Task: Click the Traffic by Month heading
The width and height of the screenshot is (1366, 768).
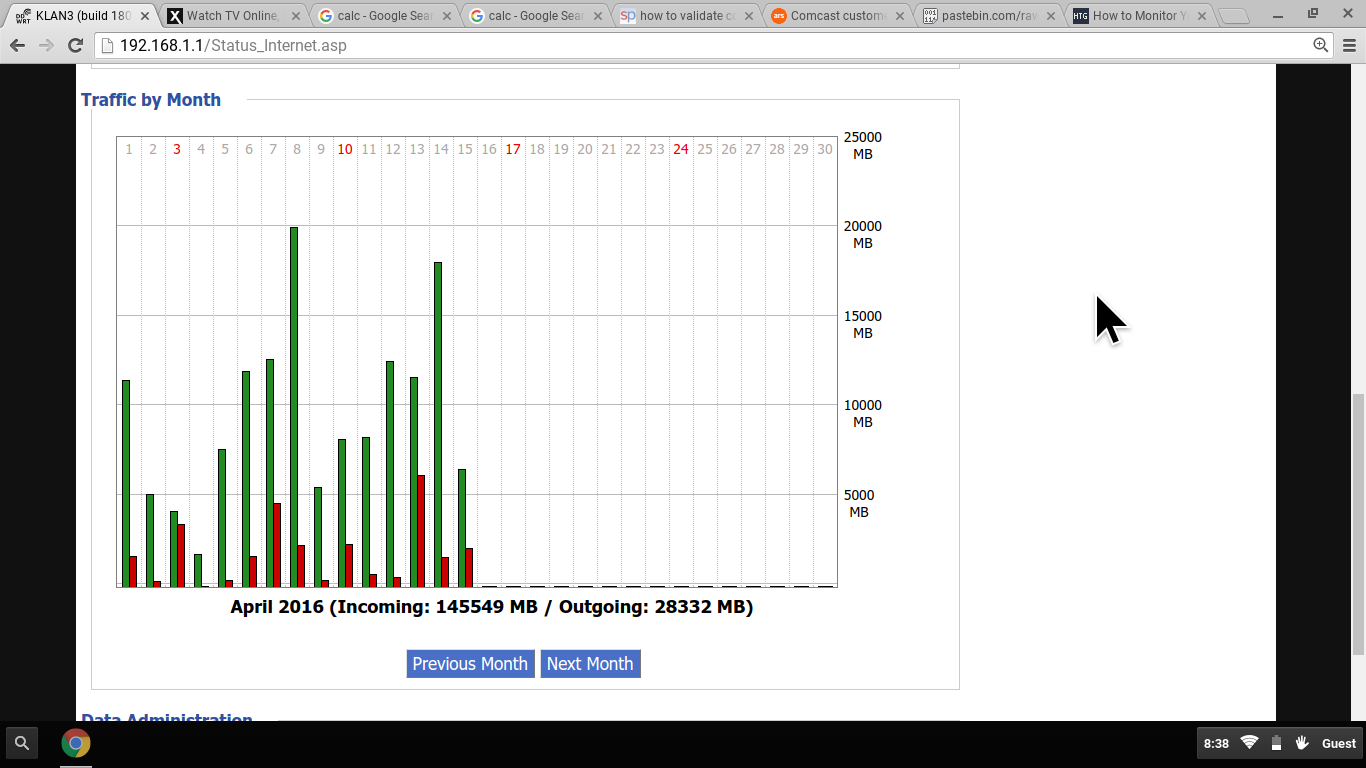Action: 151,100
